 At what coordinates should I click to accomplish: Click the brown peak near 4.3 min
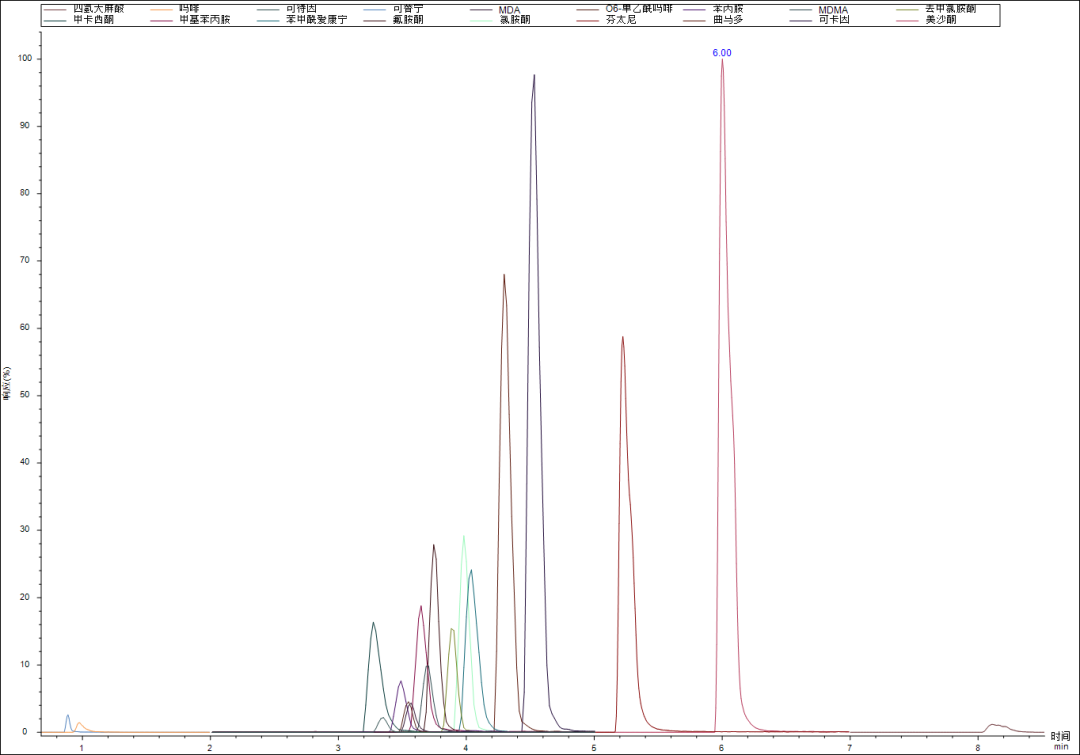[x=504, y=276]
